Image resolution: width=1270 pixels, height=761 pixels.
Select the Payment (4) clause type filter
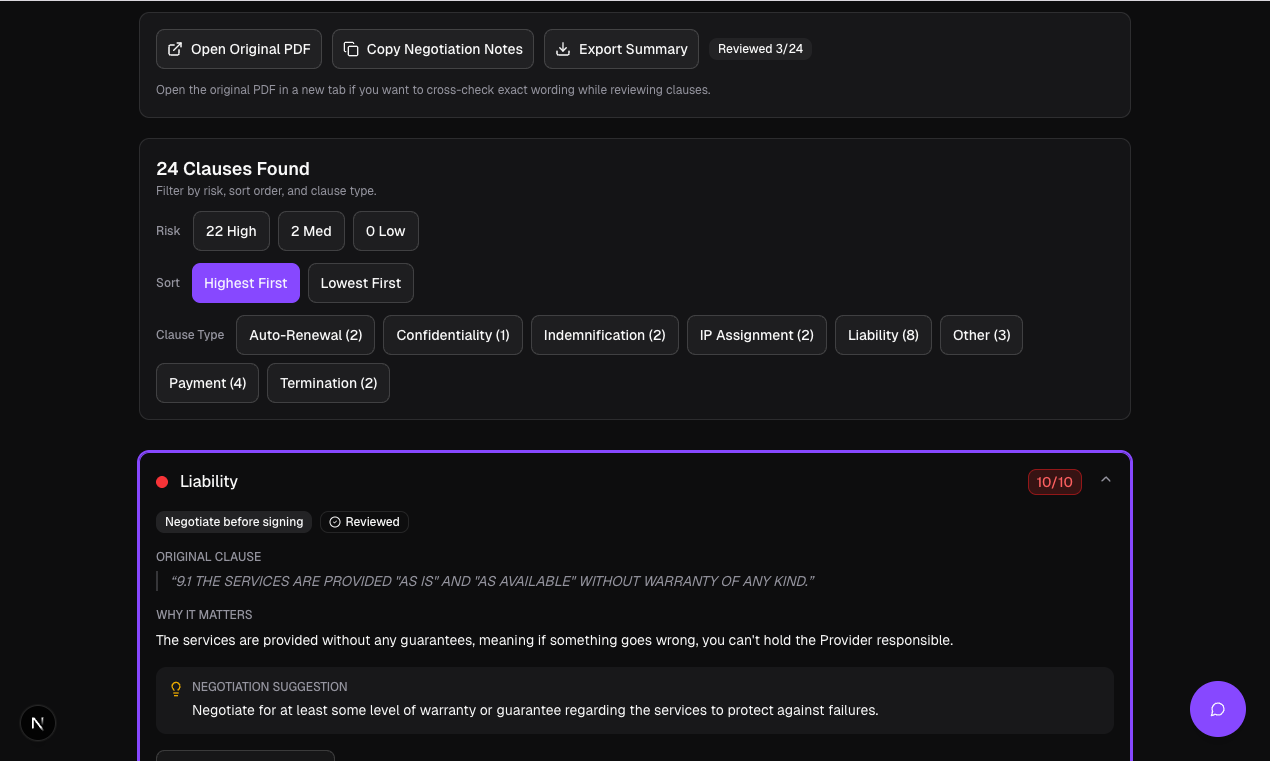coord(207,383)
